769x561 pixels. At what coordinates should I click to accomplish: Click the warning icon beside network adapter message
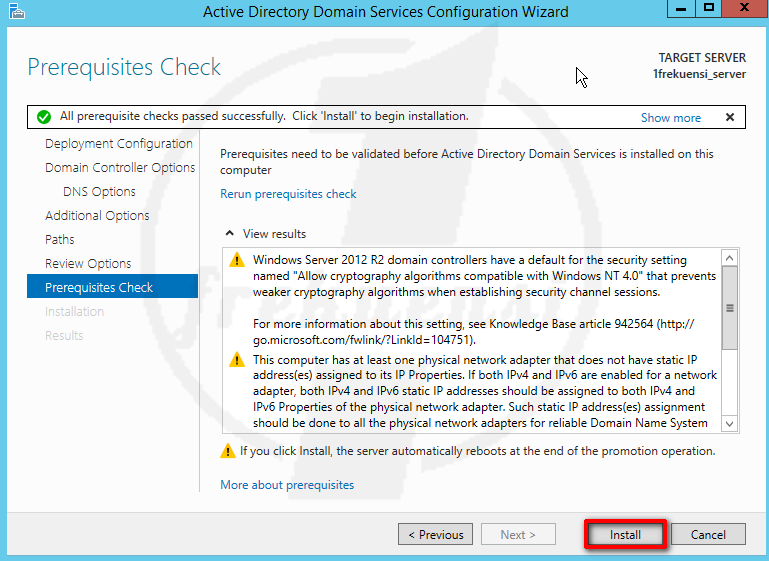237,360
